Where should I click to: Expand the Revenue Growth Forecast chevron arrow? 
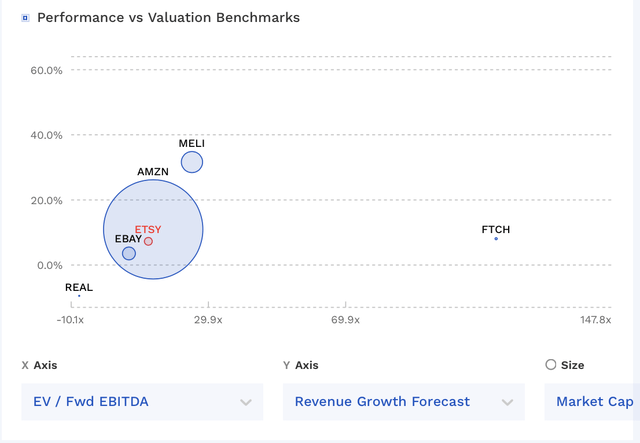507,402
